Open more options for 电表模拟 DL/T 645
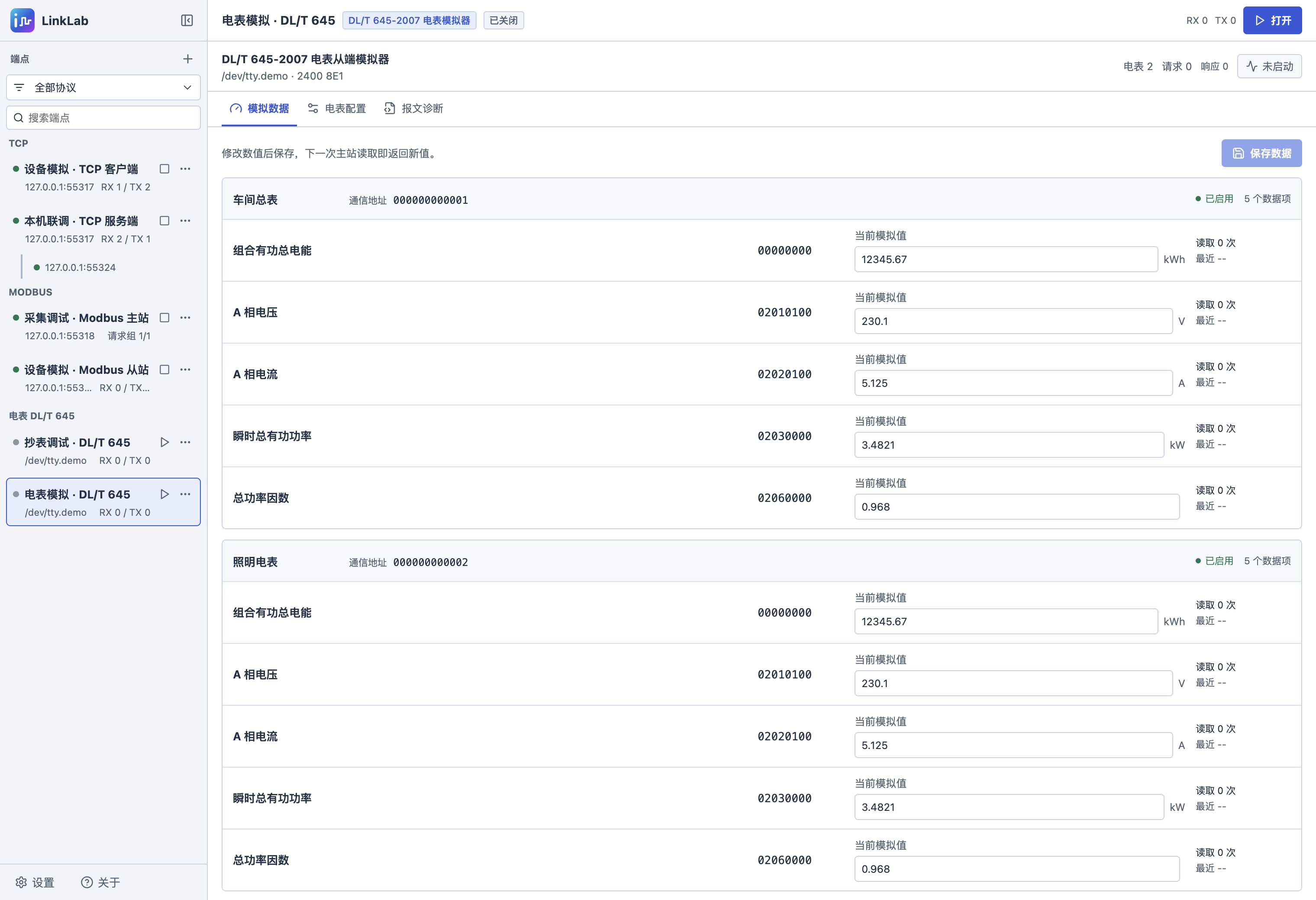Image resolution: width=1316 pixels, height=900 pixels. click(x=185, y=494)
